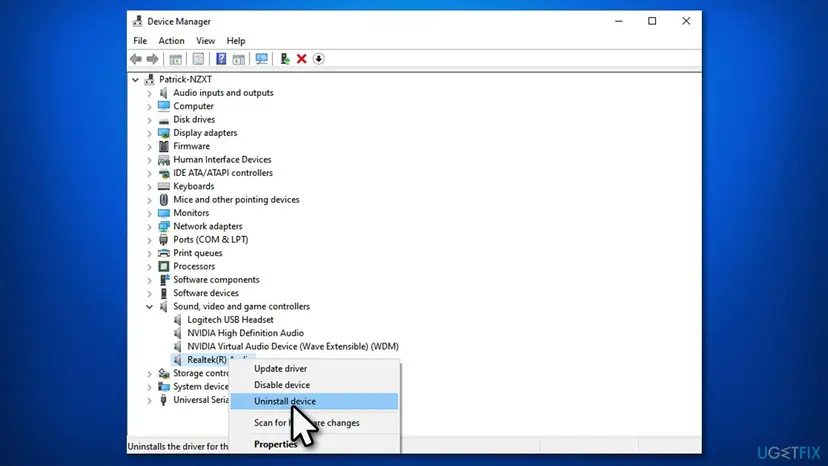Expand the IDE ATA/ATAPI controllers category

(x=149, y=173)
